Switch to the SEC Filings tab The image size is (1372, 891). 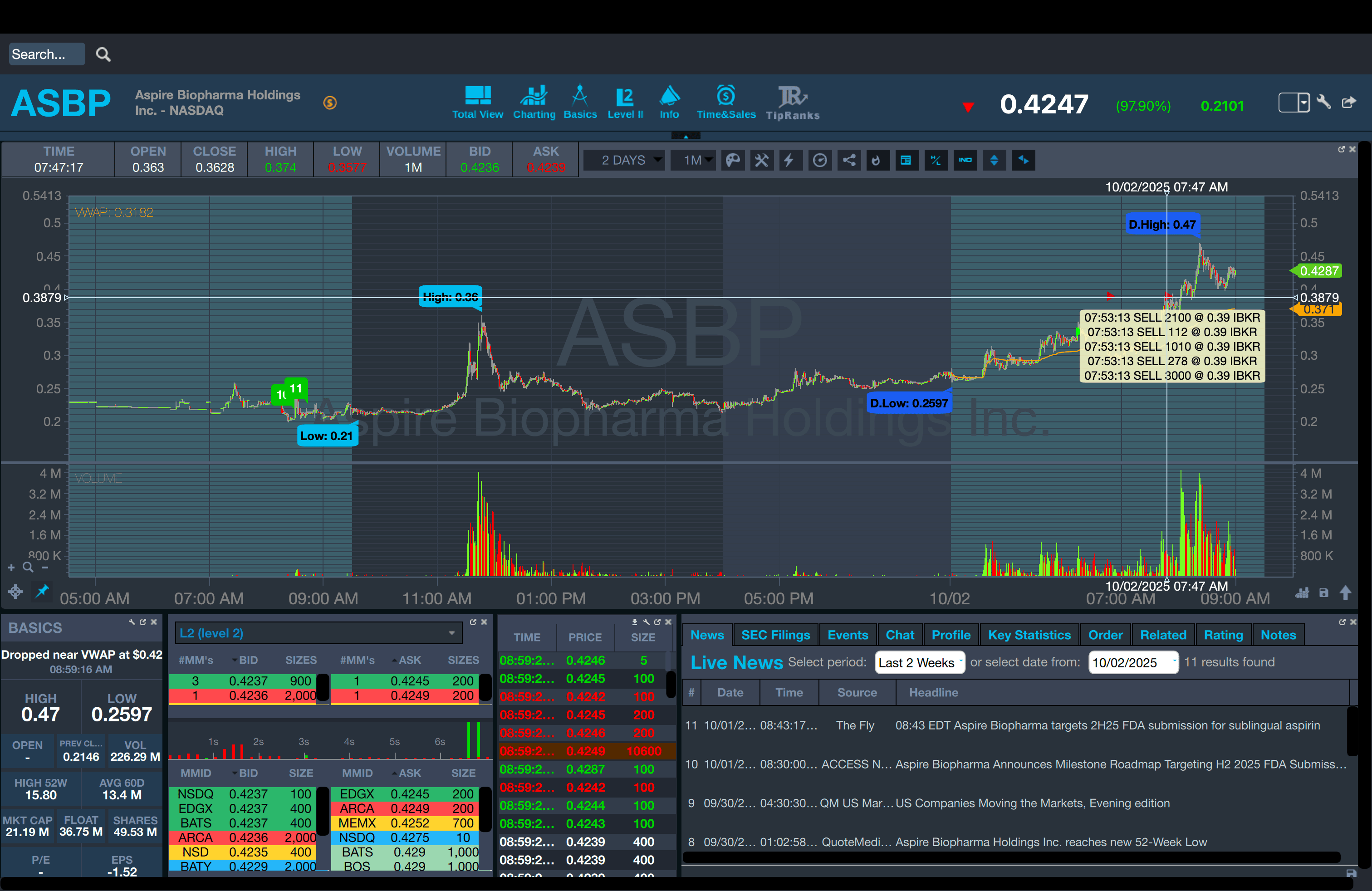(x=775, y=635)
